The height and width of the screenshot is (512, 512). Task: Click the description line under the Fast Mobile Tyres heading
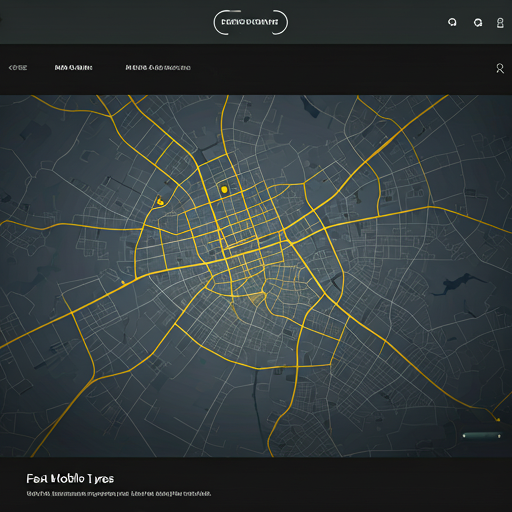[x=119, y=493]
